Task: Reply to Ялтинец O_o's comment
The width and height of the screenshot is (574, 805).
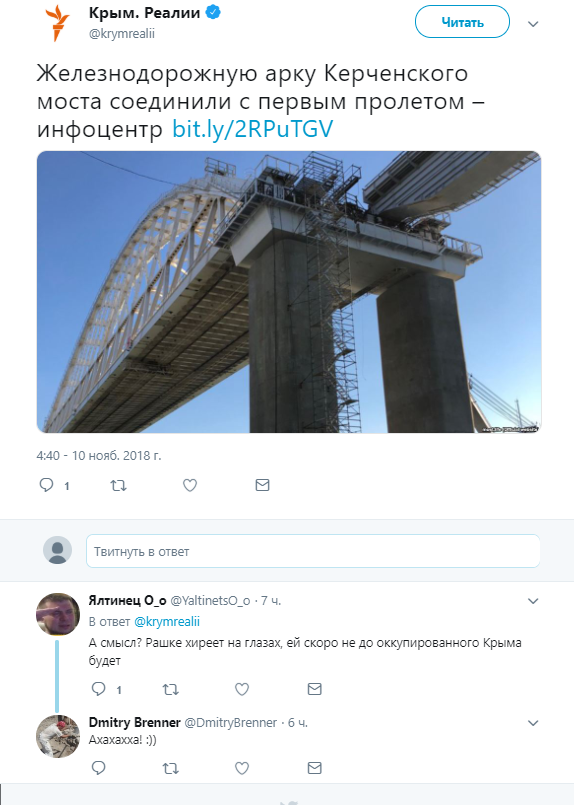Action: (x=98, y=689)
